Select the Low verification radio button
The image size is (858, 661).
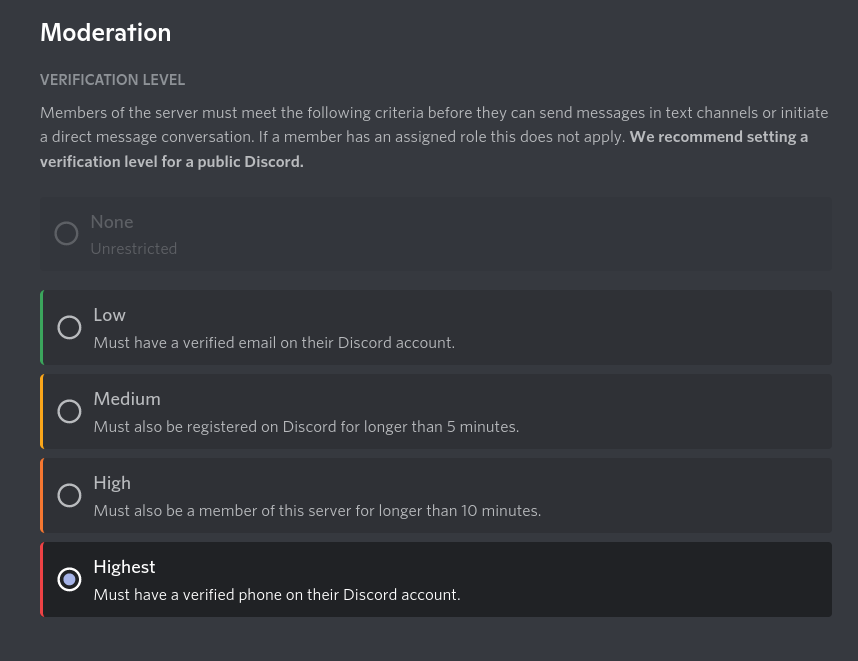[69, 327]
